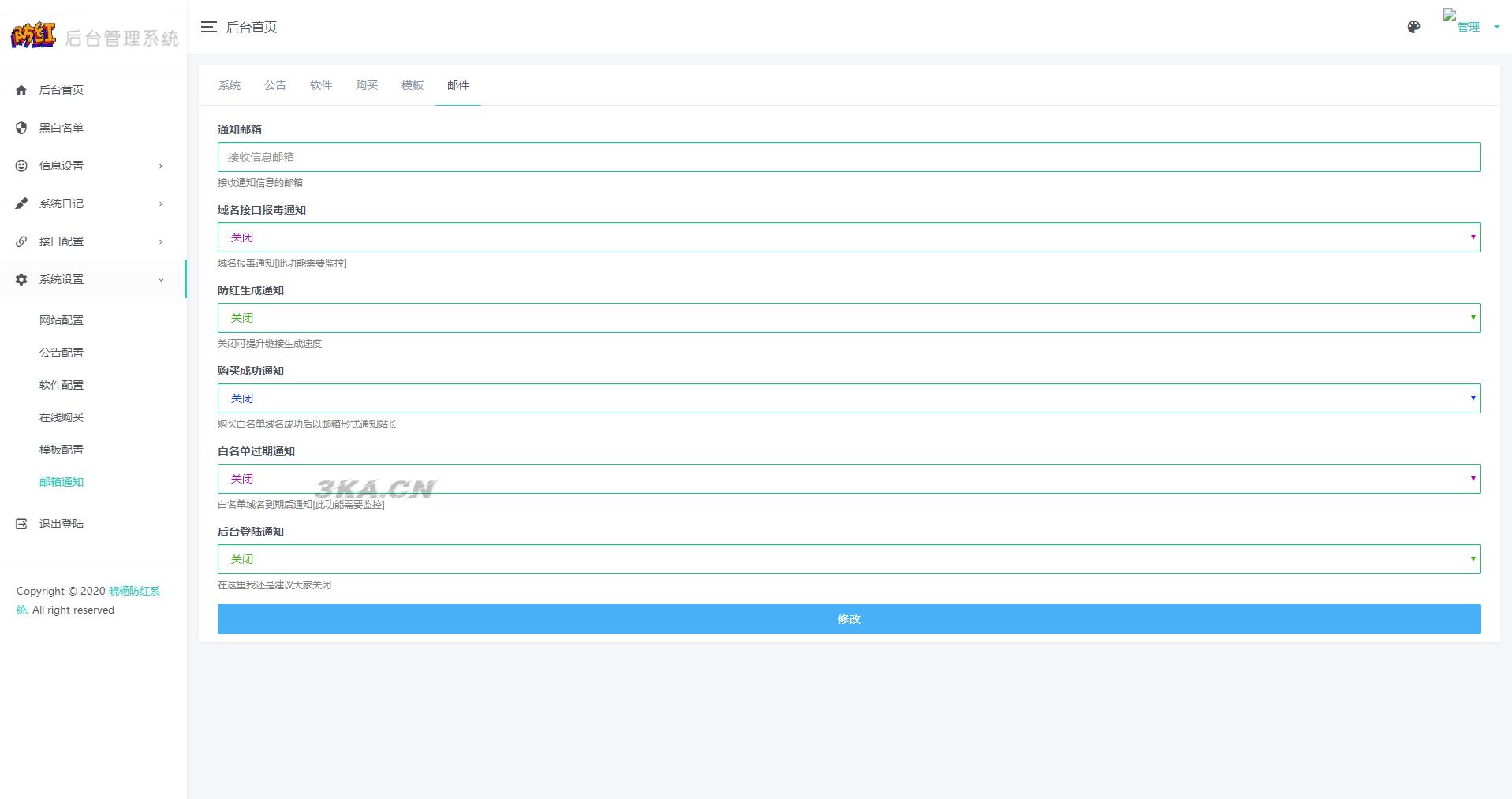Screen dimensions: 1512x799
Task: Focus the 接收信息邮箱 input field
Action: click(x=849, y=157)
